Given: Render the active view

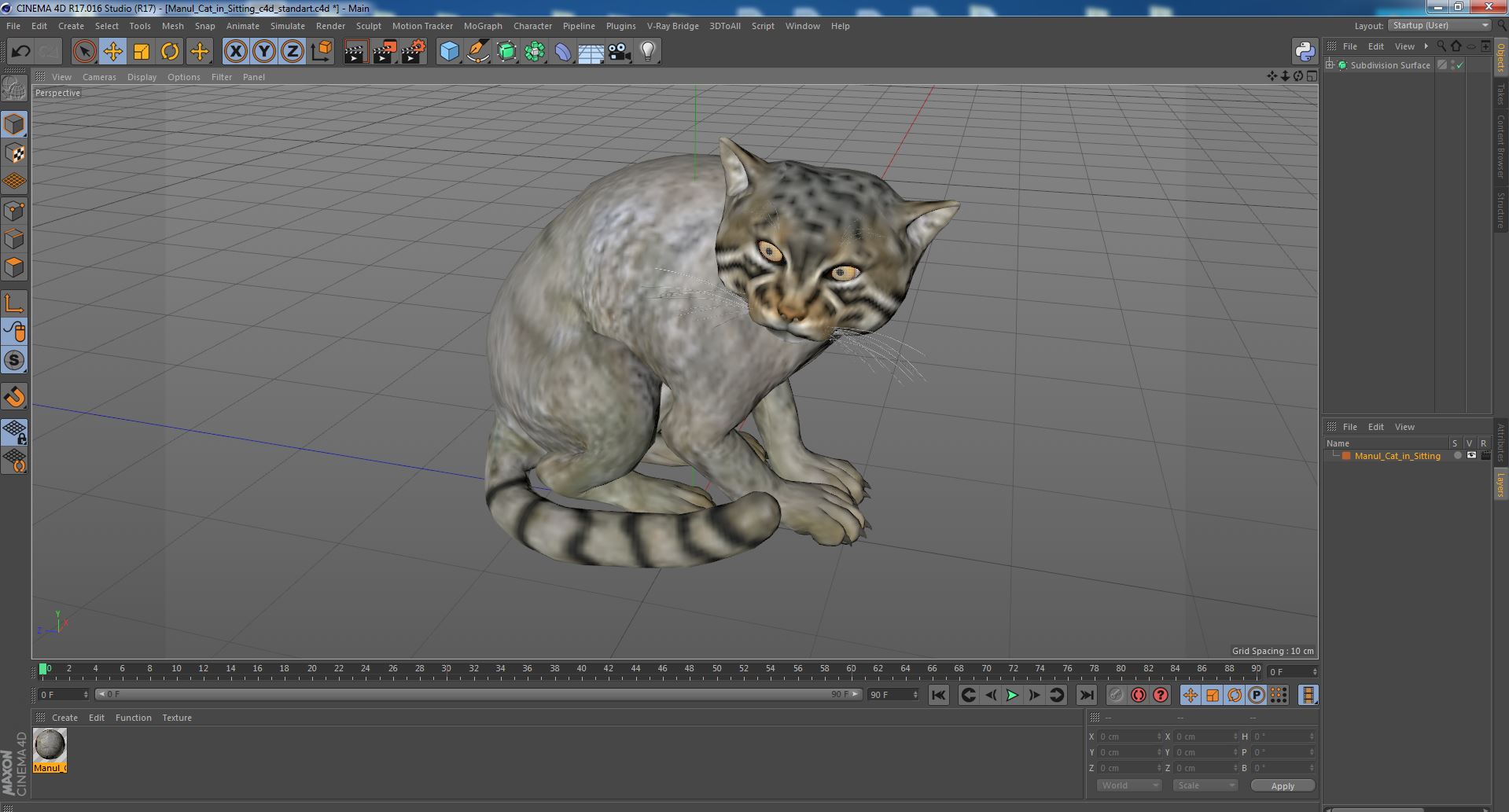Looking at the screenshot, I should pos(355,52).
